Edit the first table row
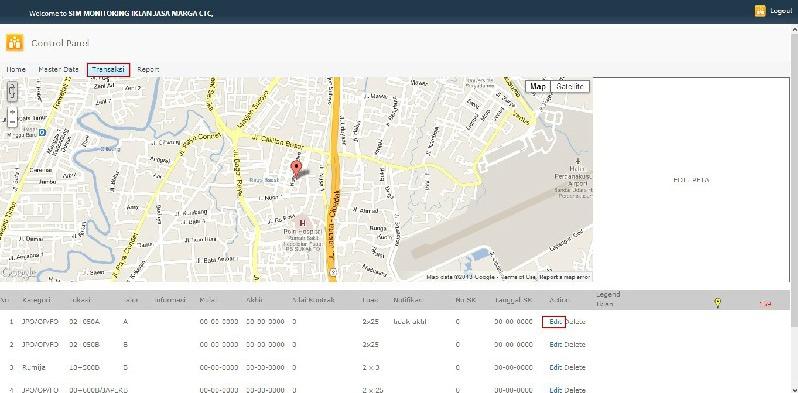798x393 pixels. pyautogui.click(x=554, y=322)
